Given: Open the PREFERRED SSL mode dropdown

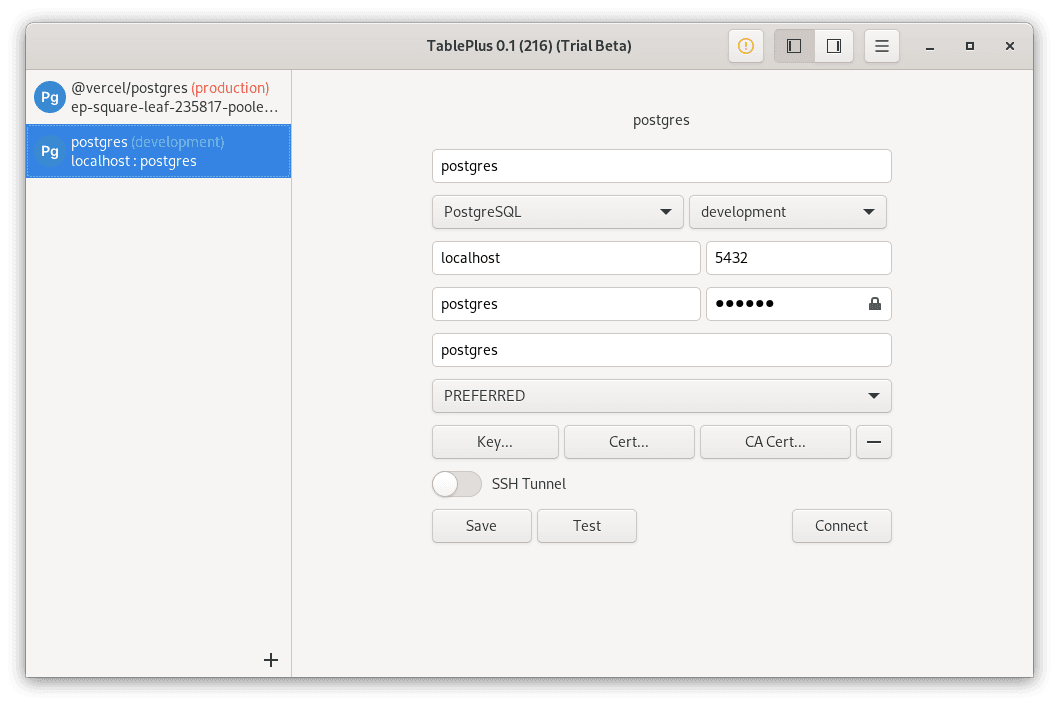Looking at the screenshot, I should click(x=661, y=396).
